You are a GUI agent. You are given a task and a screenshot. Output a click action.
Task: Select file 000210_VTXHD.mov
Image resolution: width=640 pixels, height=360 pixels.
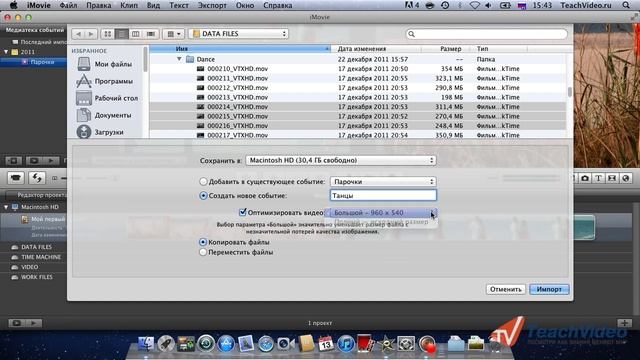click(x=238, y=69)
